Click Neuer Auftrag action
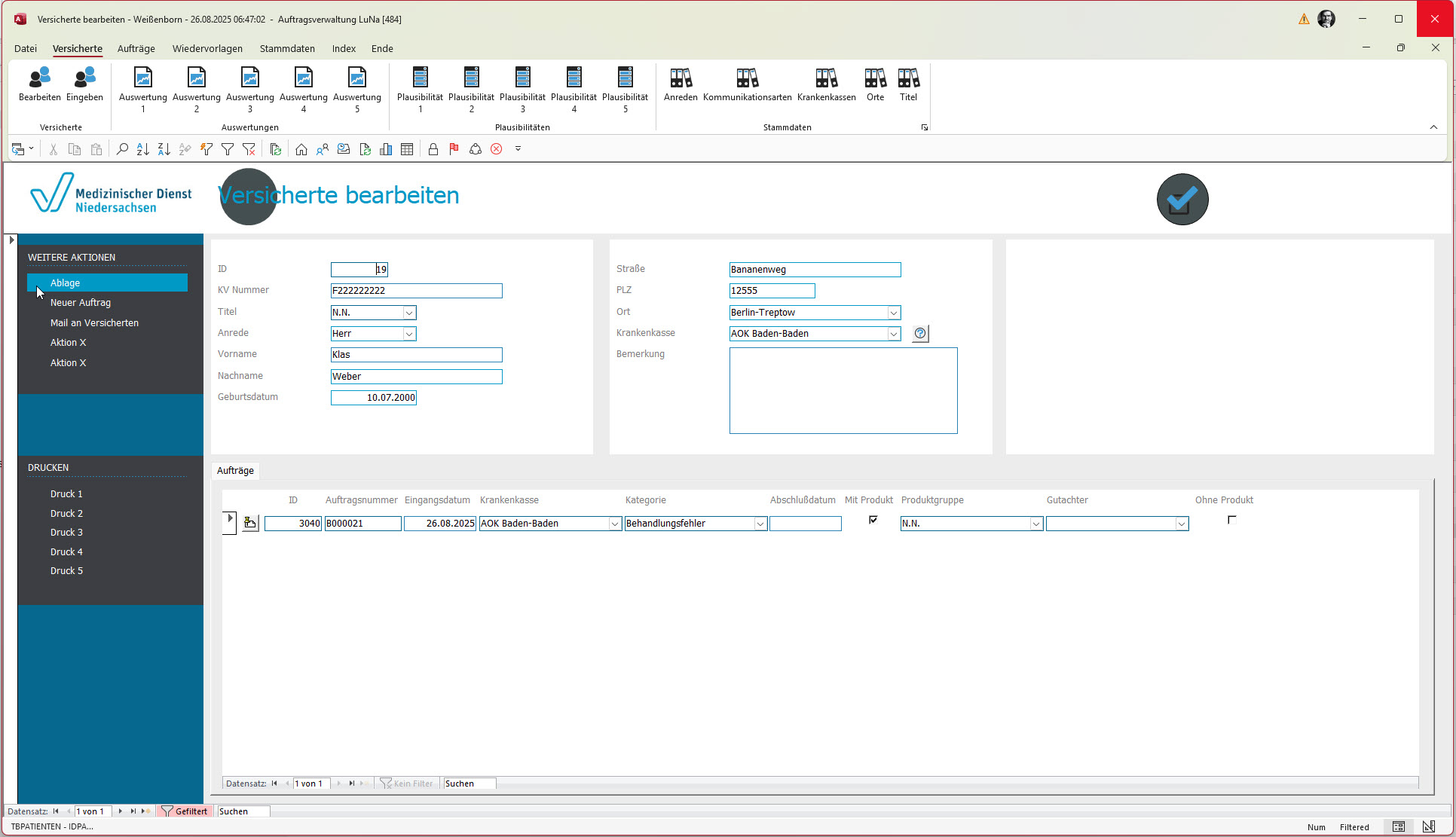The width and height of the screenshot is (1456, 837). tap(81, 303)
